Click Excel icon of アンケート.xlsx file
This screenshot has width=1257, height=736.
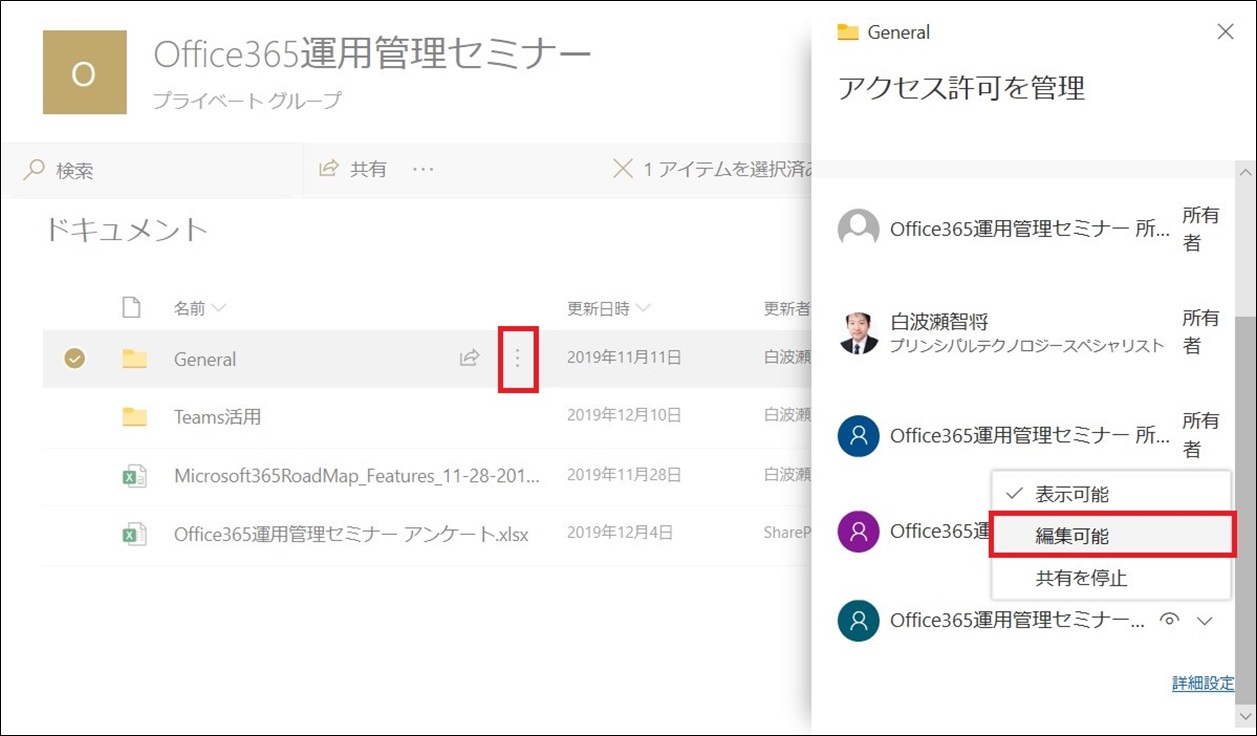tap(134, 534)
